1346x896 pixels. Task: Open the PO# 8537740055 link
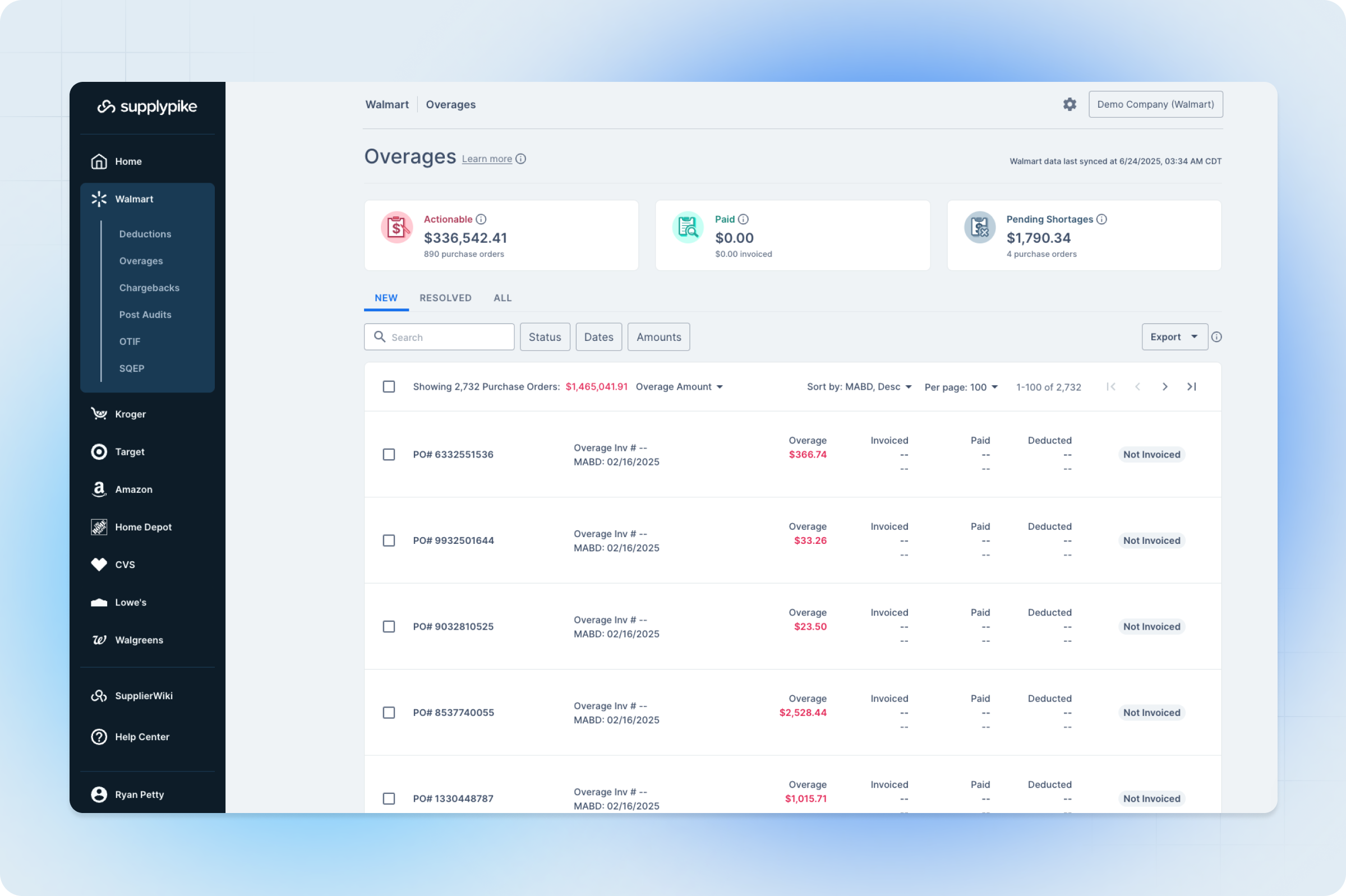tap(453, 713)
